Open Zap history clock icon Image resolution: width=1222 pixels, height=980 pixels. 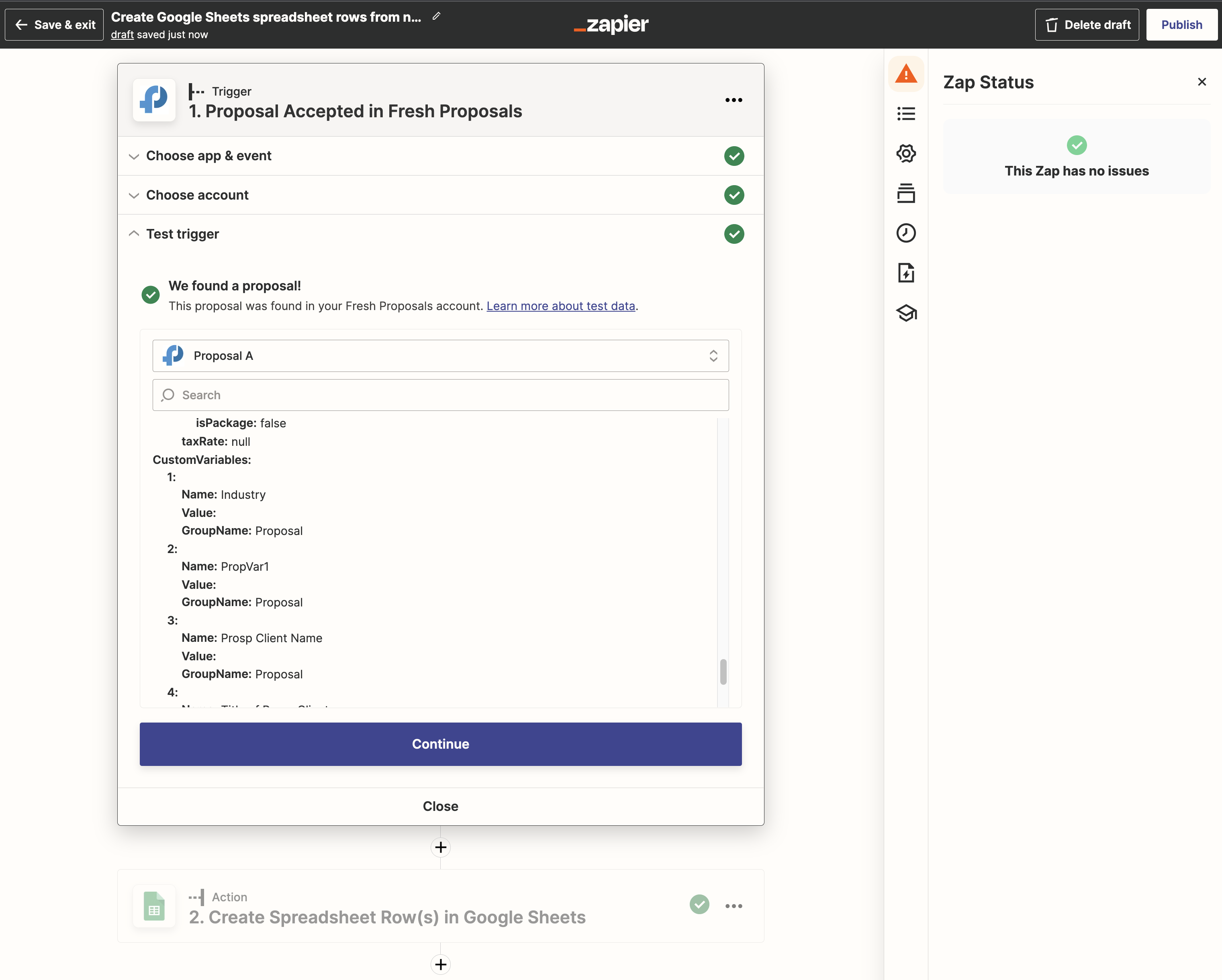coord(906,233)
